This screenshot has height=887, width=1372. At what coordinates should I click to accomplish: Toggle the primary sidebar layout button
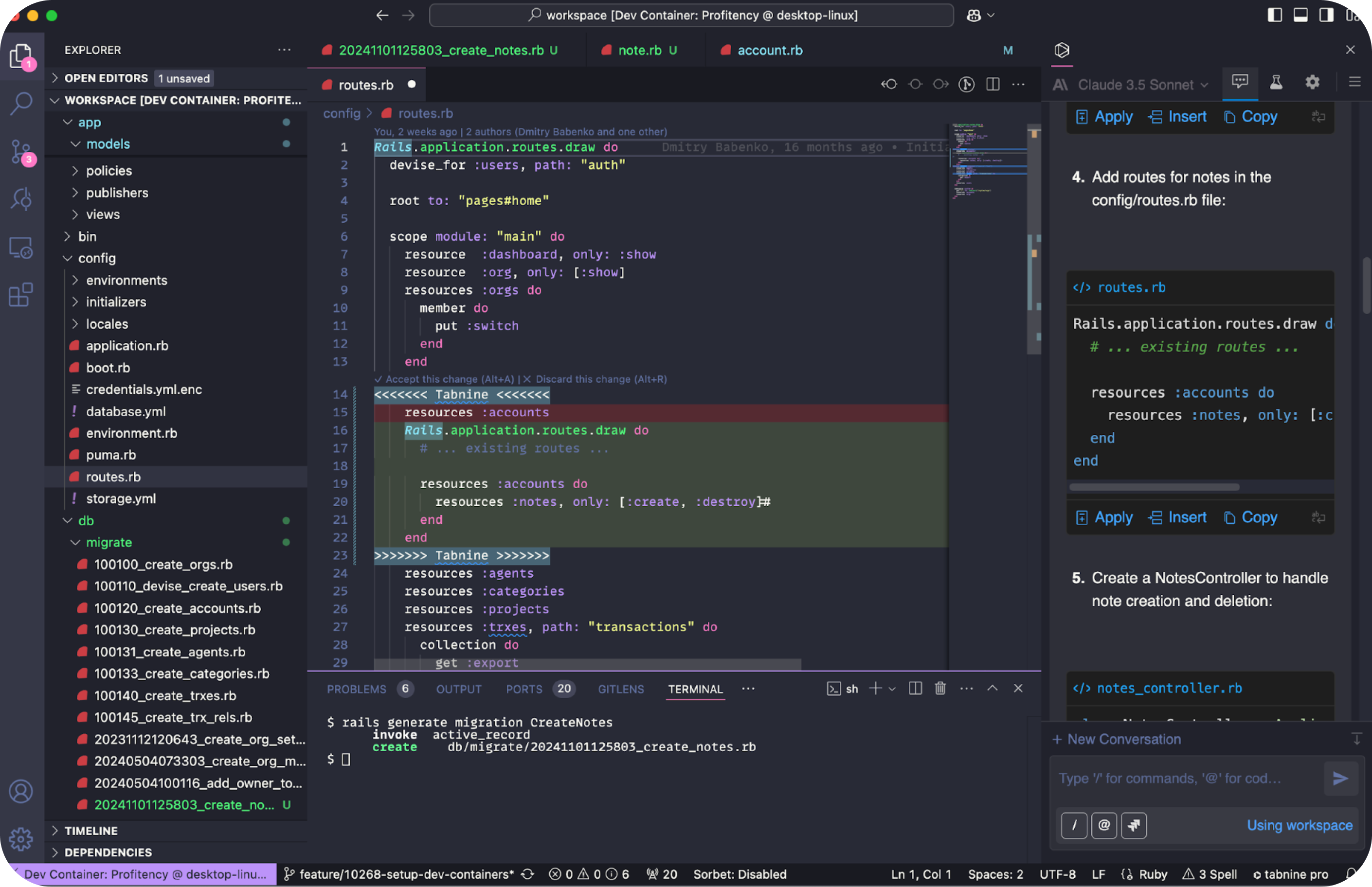[x=1275, y=16]
